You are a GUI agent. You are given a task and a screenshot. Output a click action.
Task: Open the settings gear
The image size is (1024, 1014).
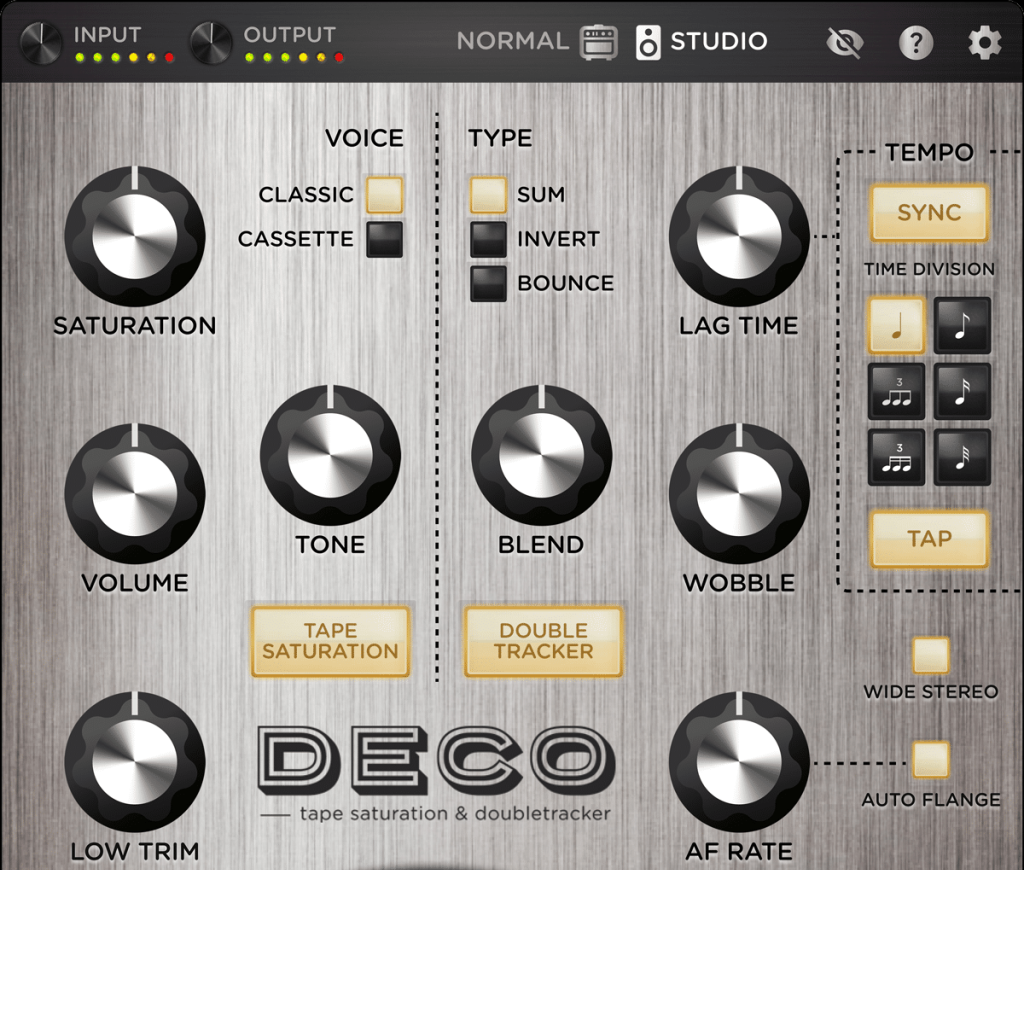click(x=984, y=41)
